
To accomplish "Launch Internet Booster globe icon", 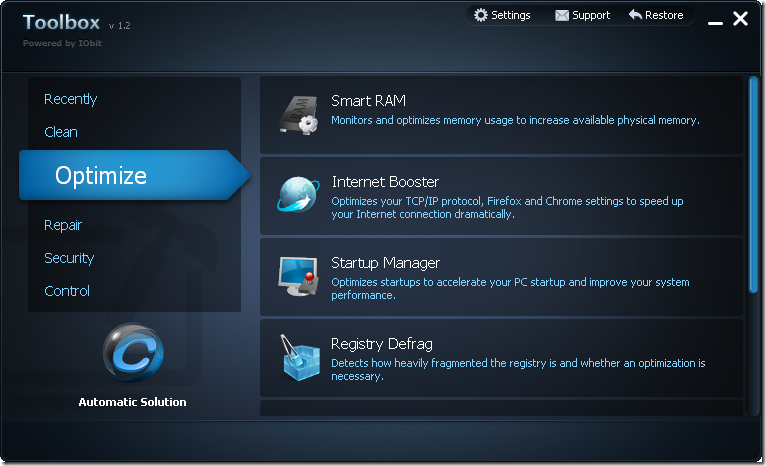I will [x=298, y=194].
